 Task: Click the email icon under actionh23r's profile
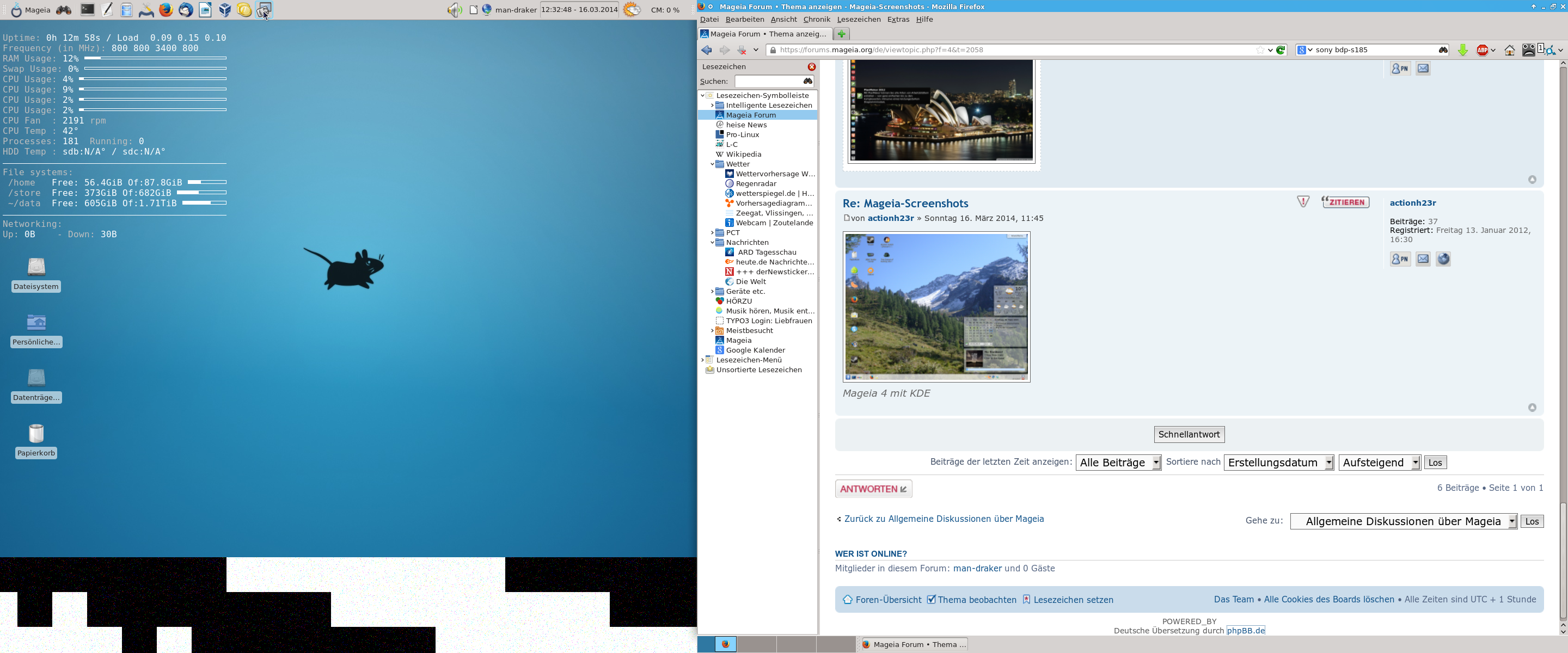click(x=1423, y=258)
